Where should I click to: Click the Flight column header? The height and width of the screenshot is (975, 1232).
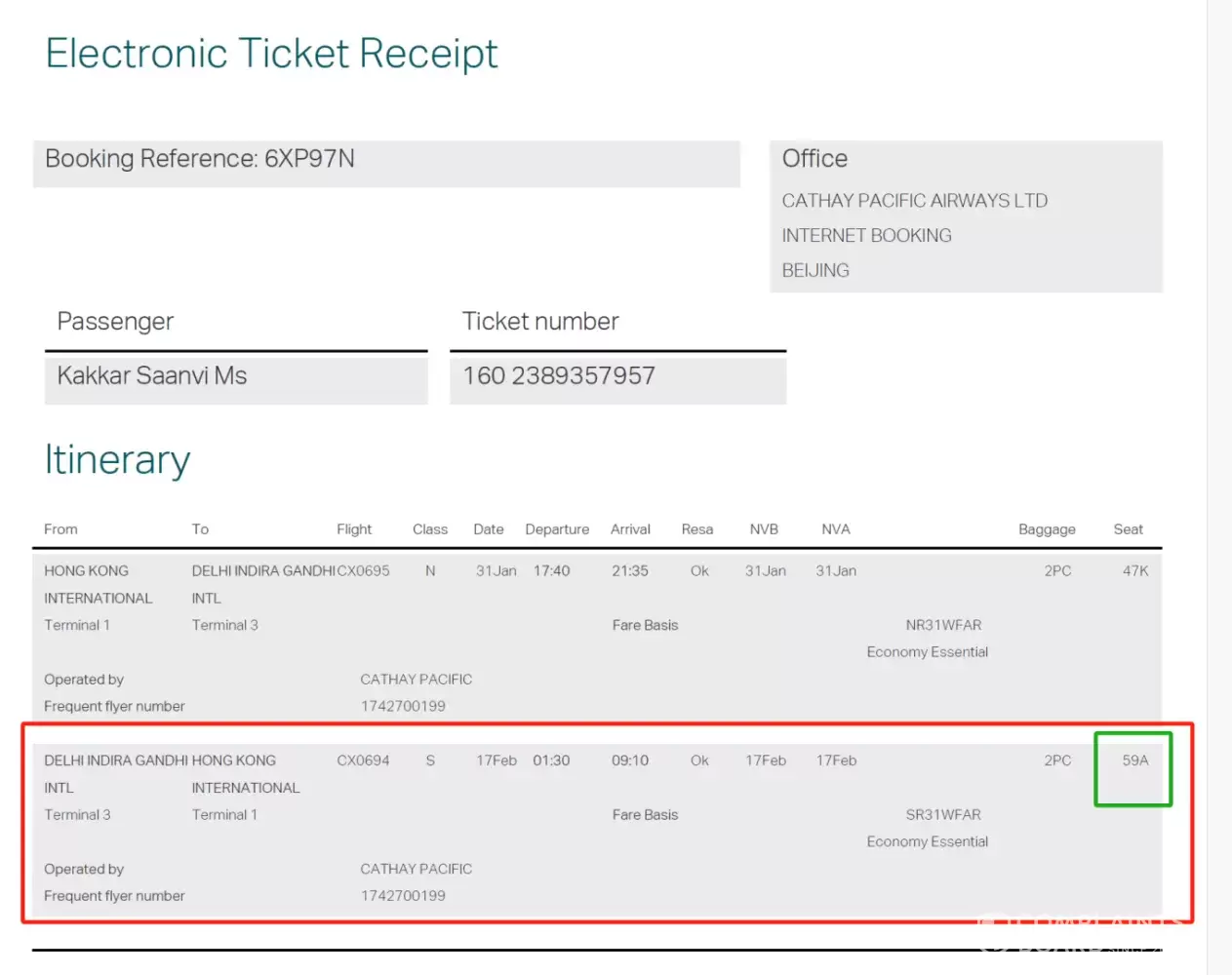tap(354, 529)
